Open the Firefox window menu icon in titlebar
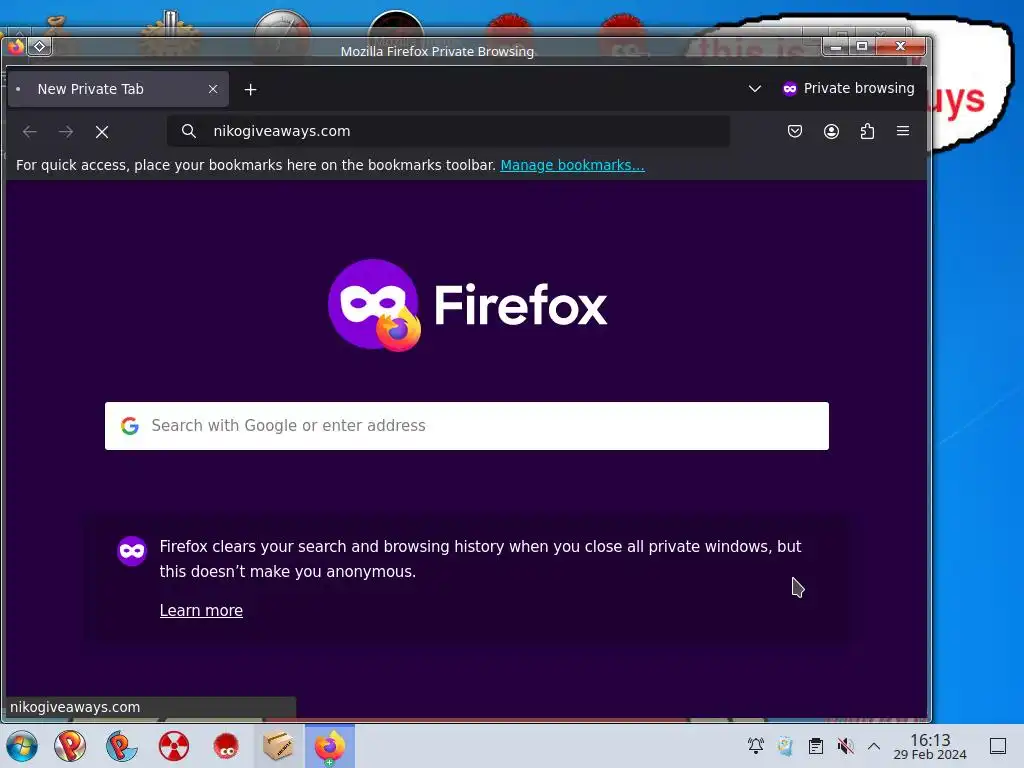Screen dimensions: 1024x768 (x=16, y=46)
